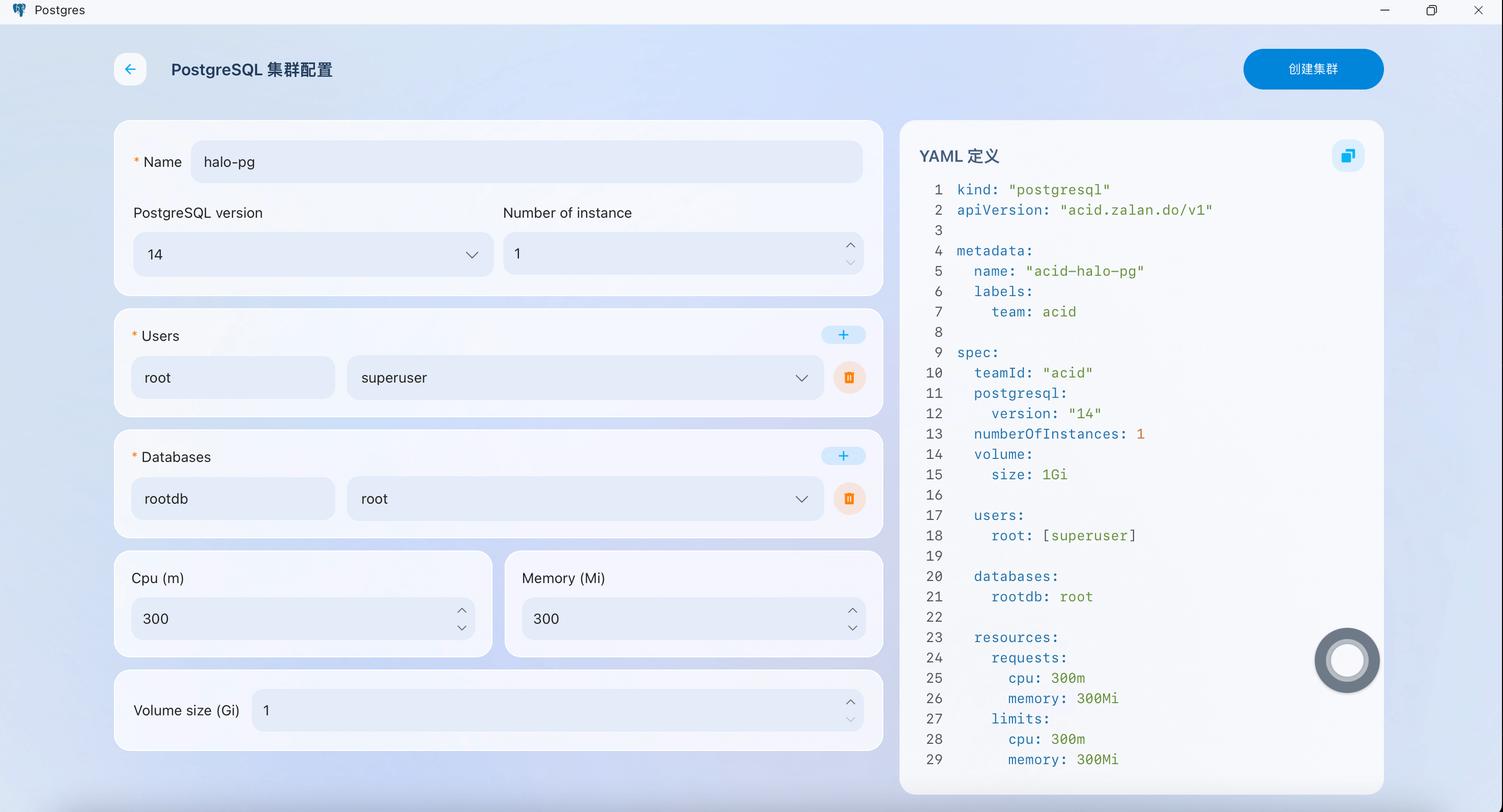1503x812 pixels.
Task: Edit the root username field
Action: click(233, 378)
